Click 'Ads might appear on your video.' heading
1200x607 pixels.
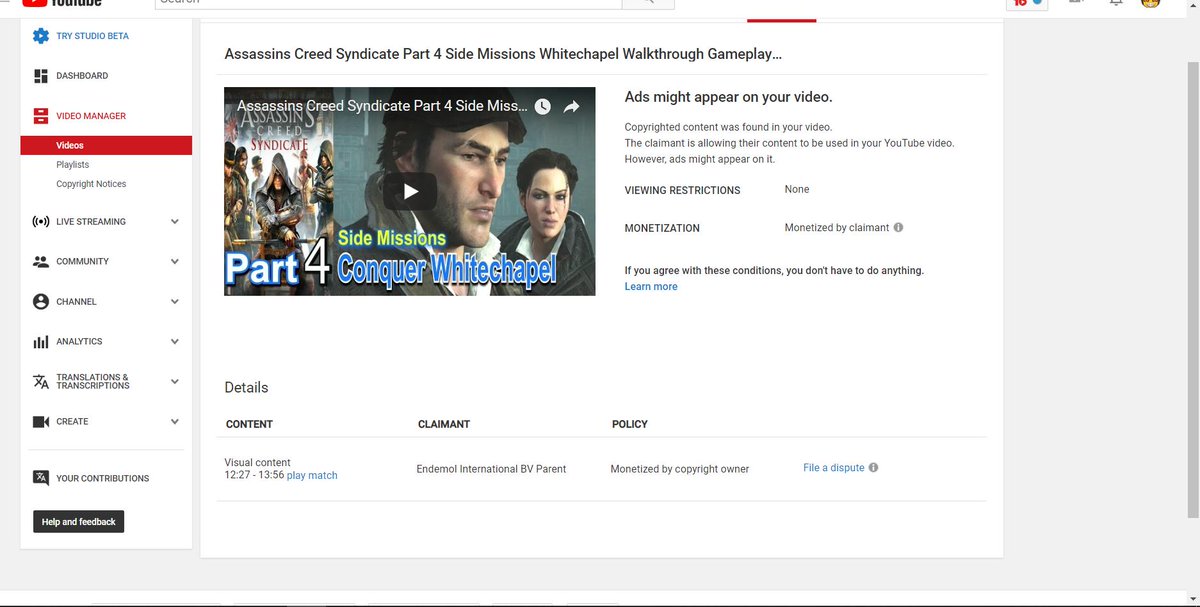pyautogui.click(x=728, y=97)
